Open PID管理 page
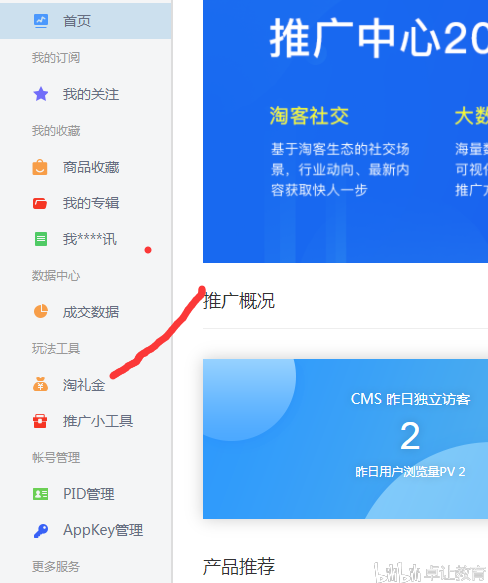 tap(89, 494)
